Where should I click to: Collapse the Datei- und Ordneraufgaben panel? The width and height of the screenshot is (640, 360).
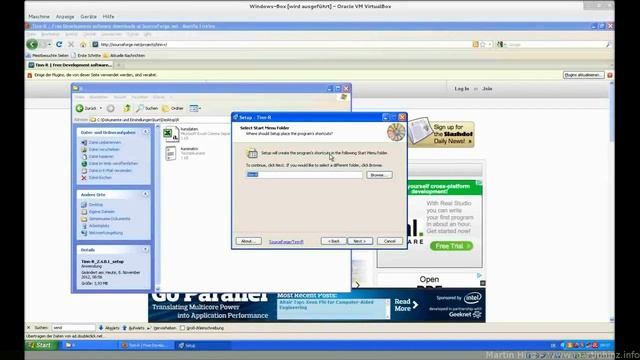[x=145, y=132]
